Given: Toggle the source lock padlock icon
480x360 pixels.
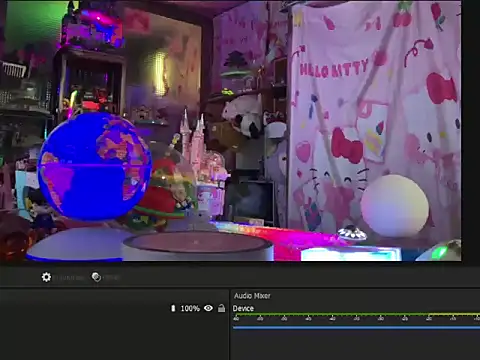Looking at the screenshot, I should click(221, 308).
